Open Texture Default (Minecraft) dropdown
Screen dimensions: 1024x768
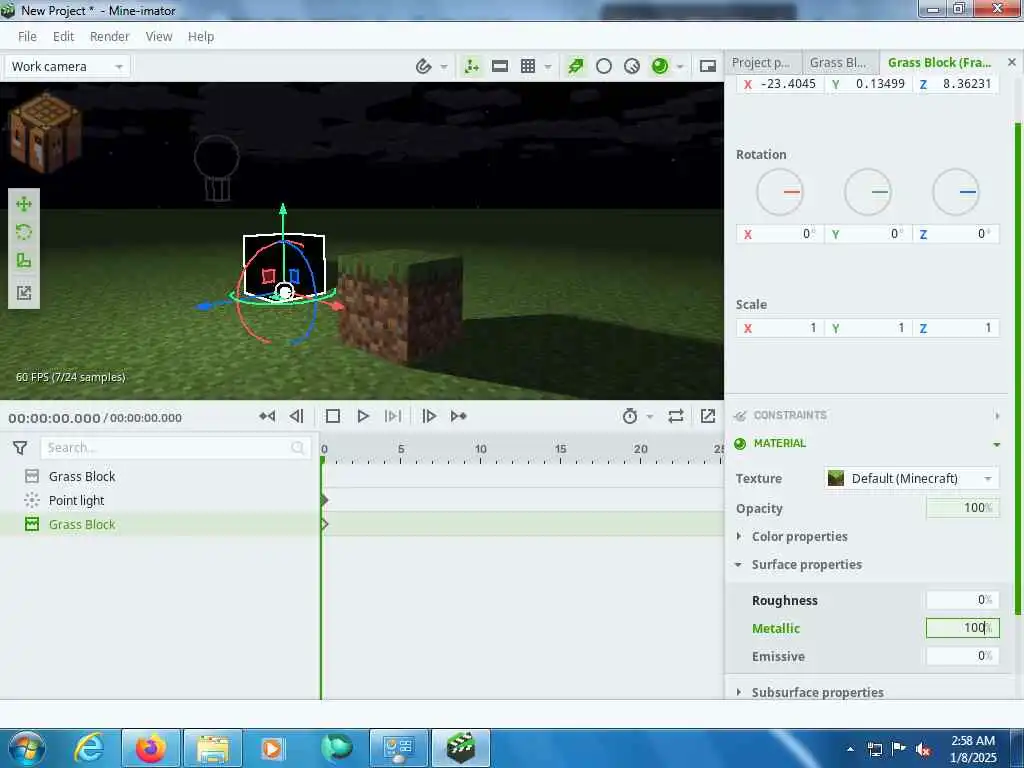[x=912, y=479]
